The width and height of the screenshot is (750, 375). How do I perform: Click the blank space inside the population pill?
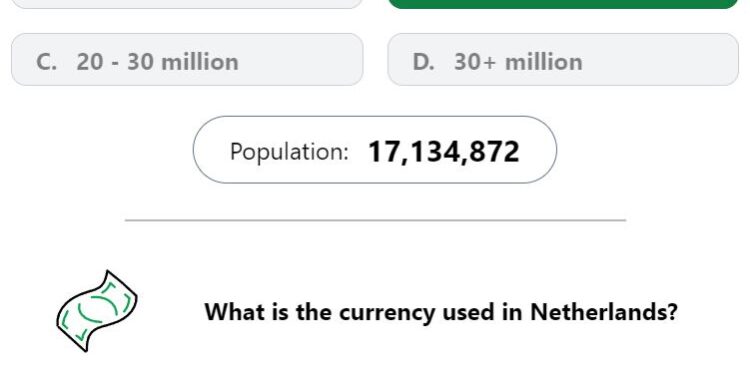click(537, 150)
